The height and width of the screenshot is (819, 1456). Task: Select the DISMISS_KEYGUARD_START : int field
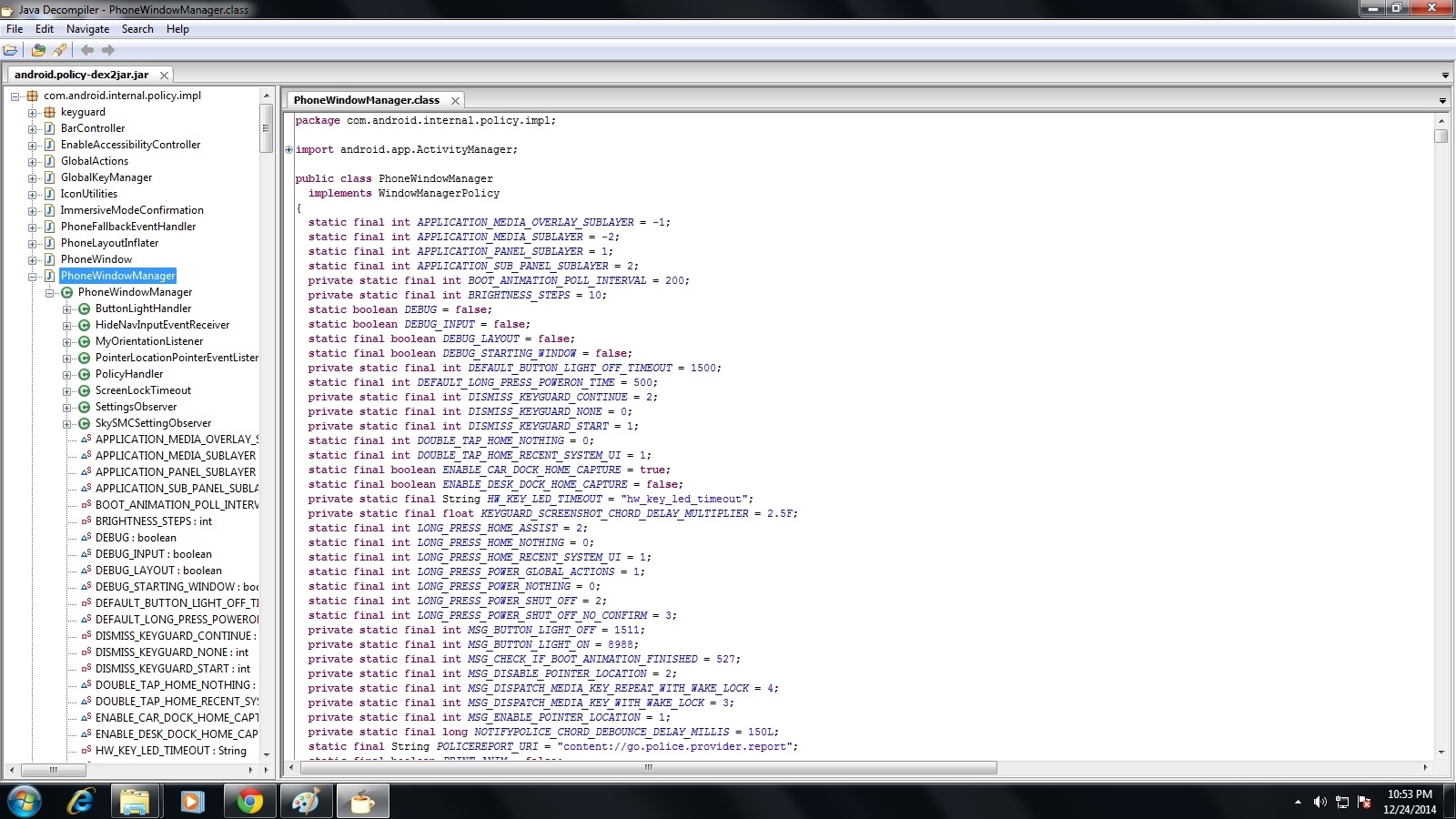(172, 669)
